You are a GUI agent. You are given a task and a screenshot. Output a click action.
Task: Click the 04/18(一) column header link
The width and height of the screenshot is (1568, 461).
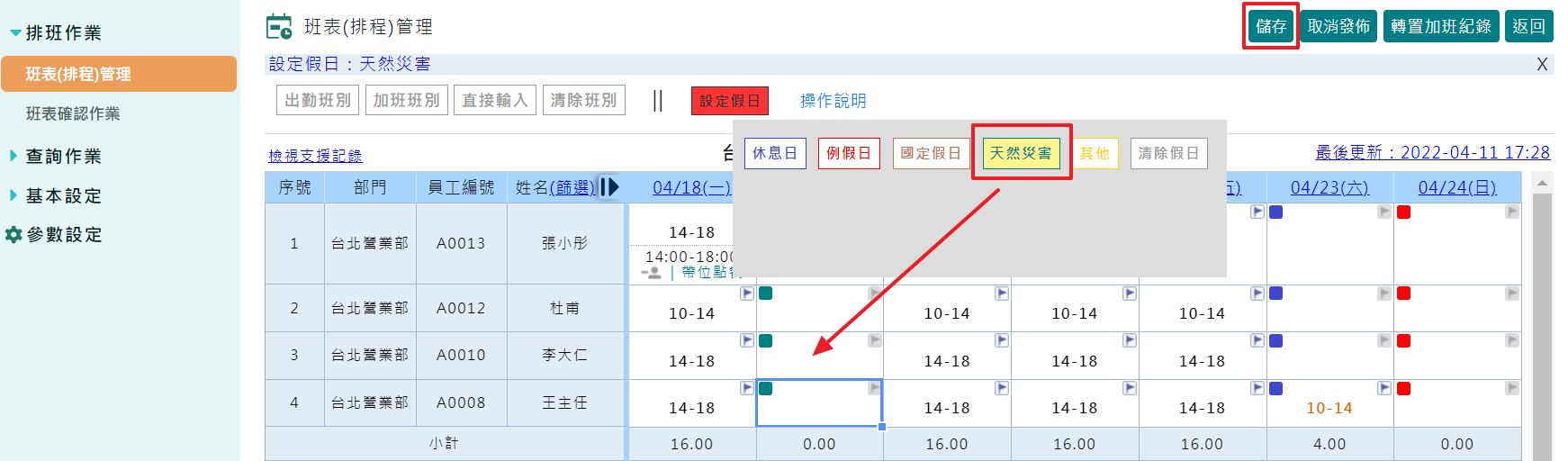(692, 187)
